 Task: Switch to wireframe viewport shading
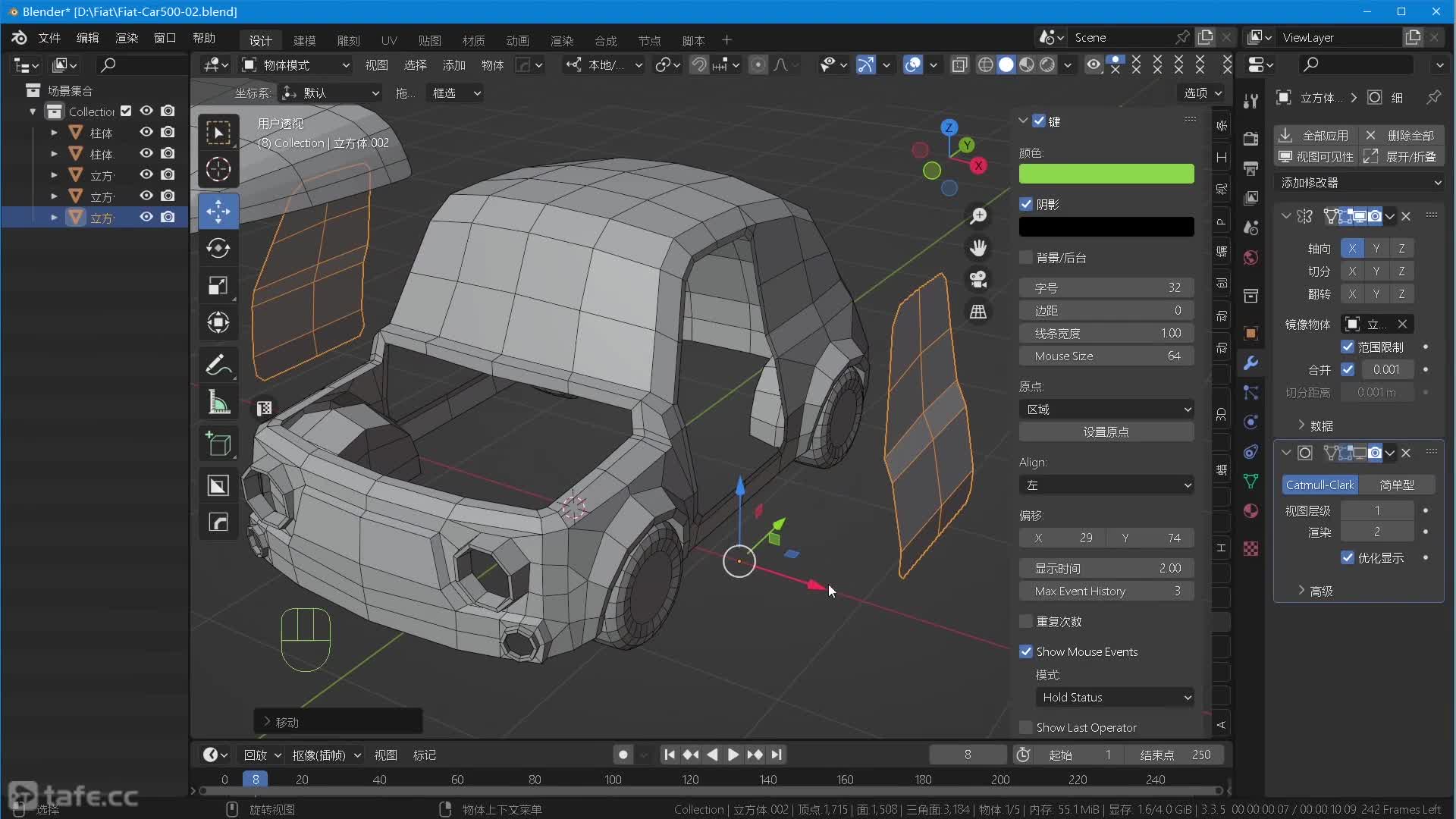pos(985,65)
